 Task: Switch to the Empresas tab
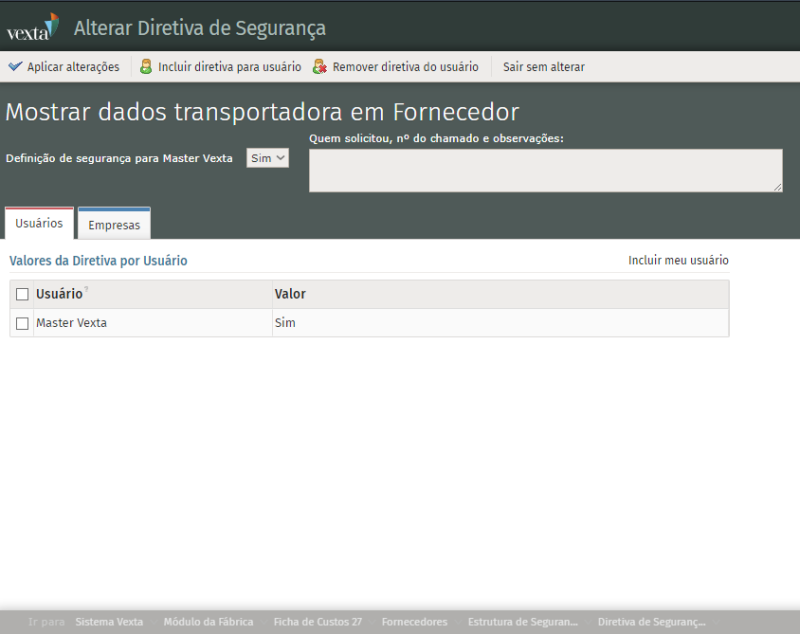(x=114, y=225)
